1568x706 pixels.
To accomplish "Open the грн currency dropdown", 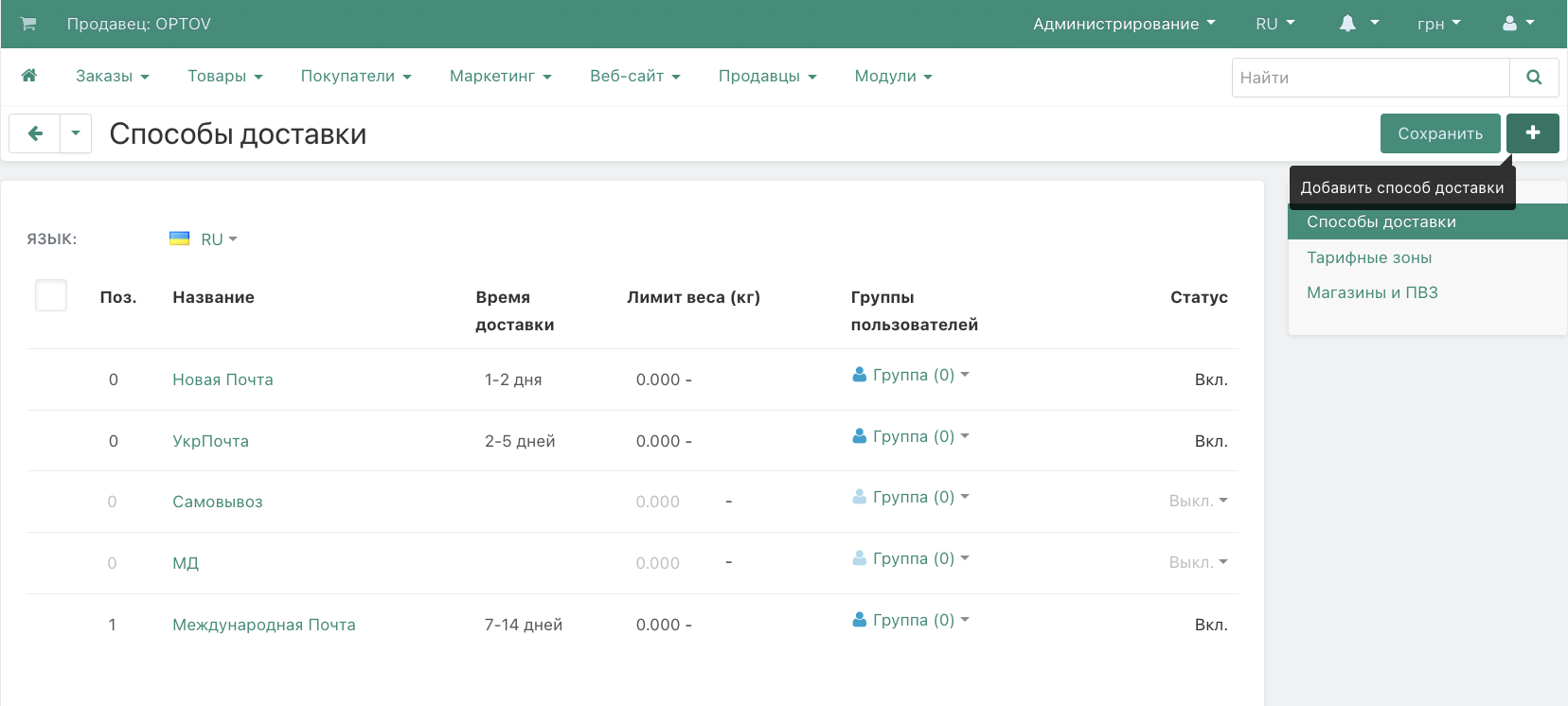I will [1438, 24].
